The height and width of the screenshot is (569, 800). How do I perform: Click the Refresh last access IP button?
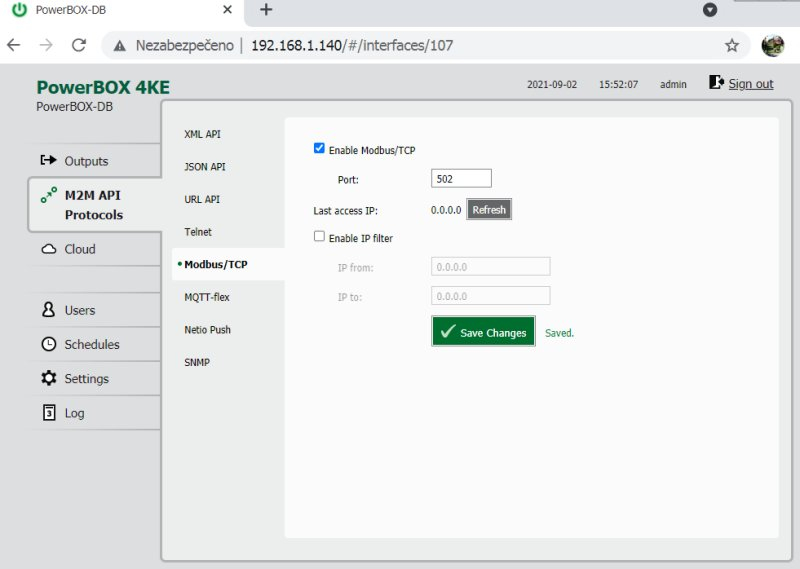pos(489,210)
